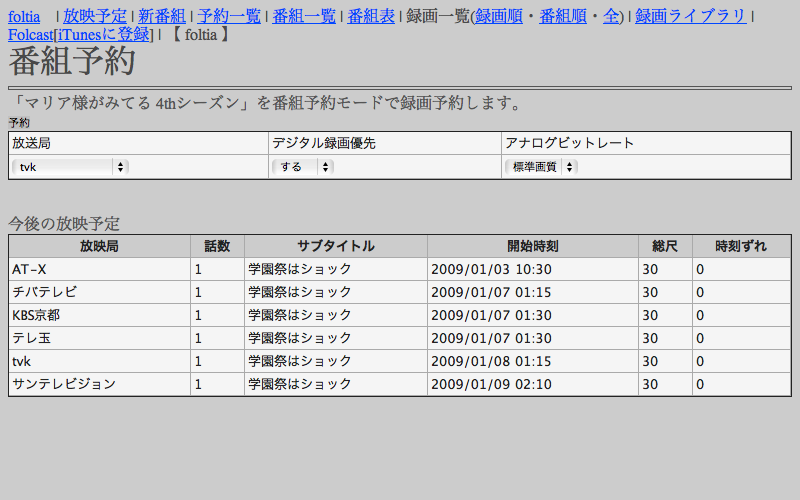Open 録画ライブラリ recording library
This screenshot has height=500, width=800.
(691, 16)
